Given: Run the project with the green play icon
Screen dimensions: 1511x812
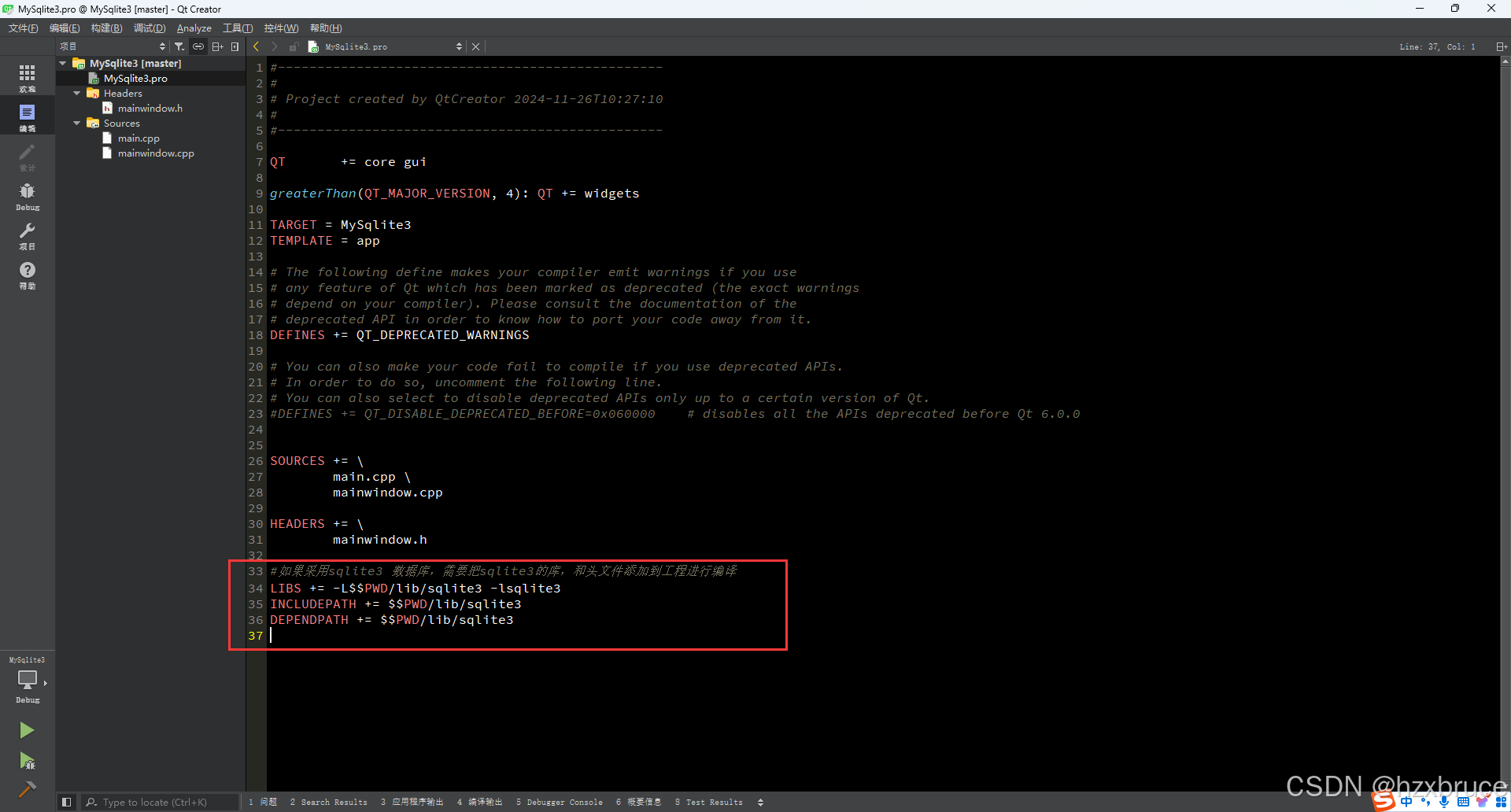Looking at the screenshot, I should (28, 730).
